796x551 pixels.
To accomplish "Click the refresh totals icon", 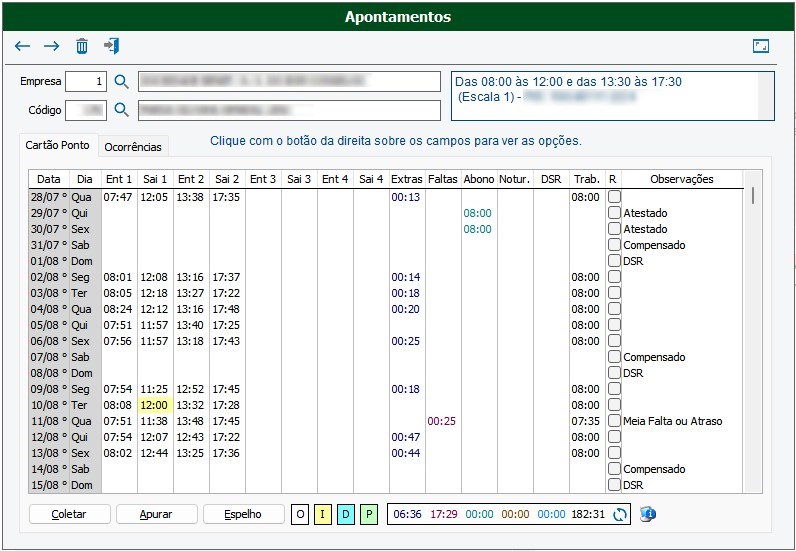I will tap(620, 514).
